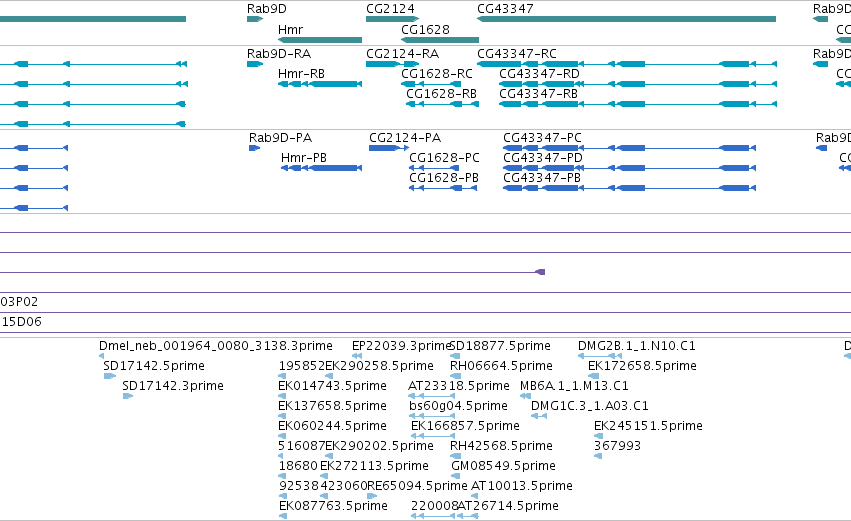Select the CG2124-RA transcript label
This screenshot has width=851, height=521.
[x=403, y=54]
